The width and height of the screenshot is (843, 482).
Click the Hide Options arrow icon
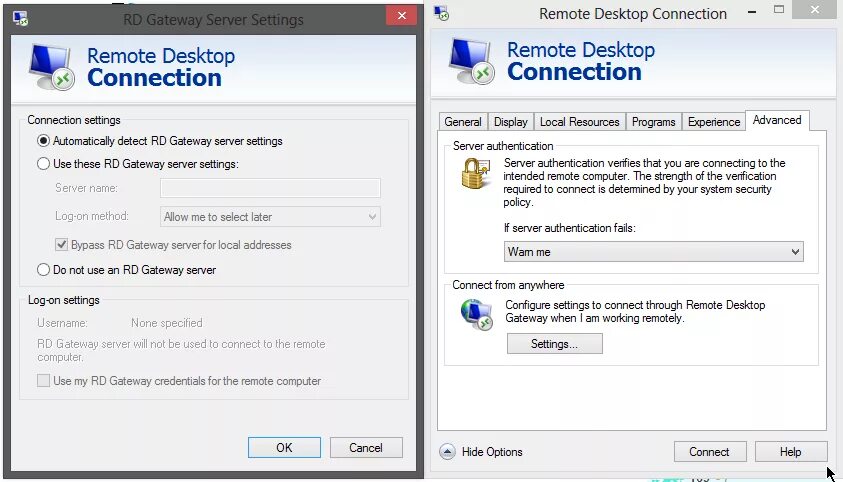tap(447, 452)
